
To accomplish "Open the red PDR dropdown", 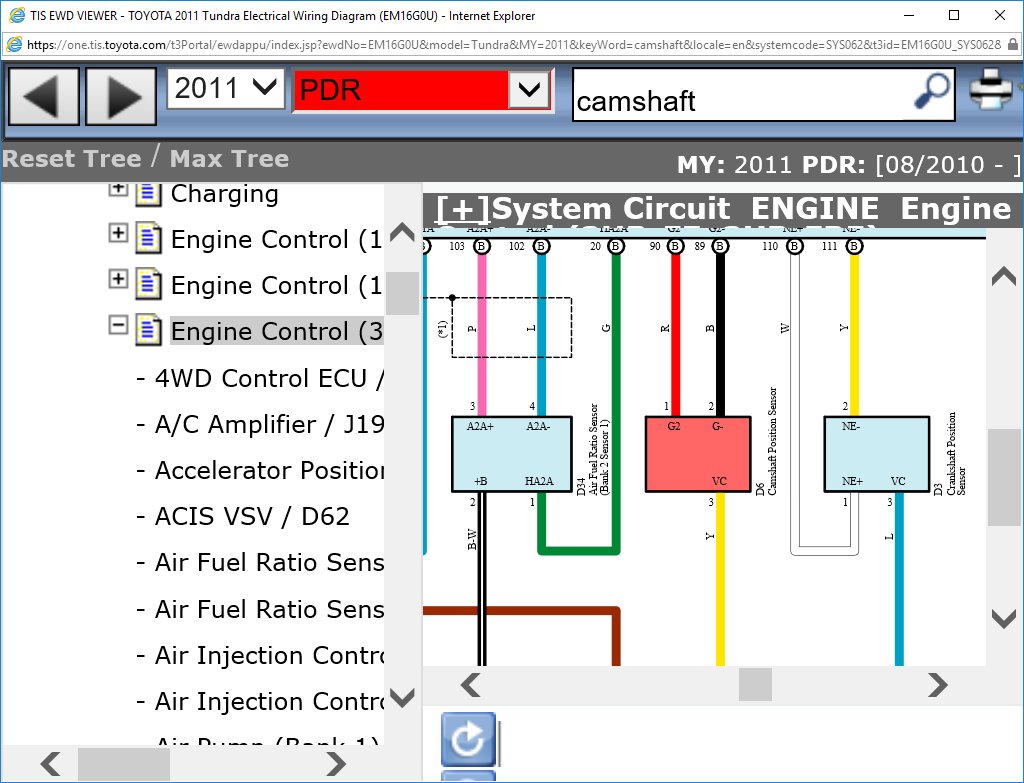I will pos(423,90).
